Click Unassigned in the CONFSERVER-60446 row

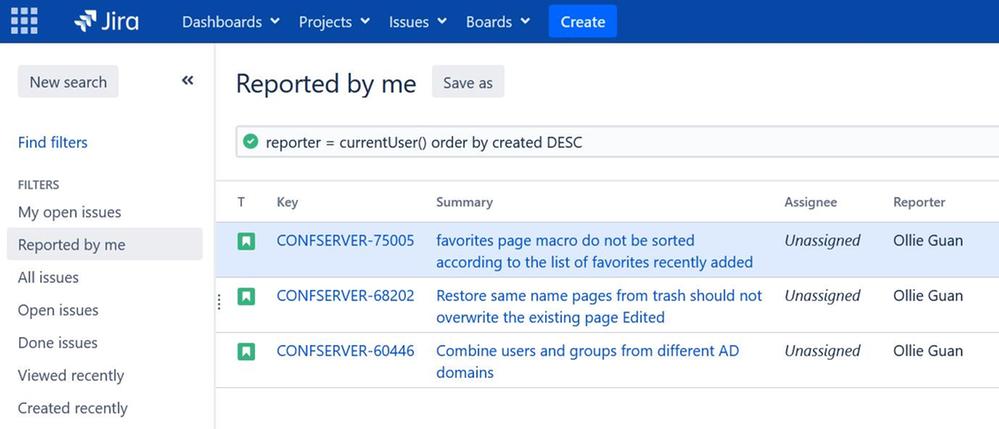tap(823, 351)
